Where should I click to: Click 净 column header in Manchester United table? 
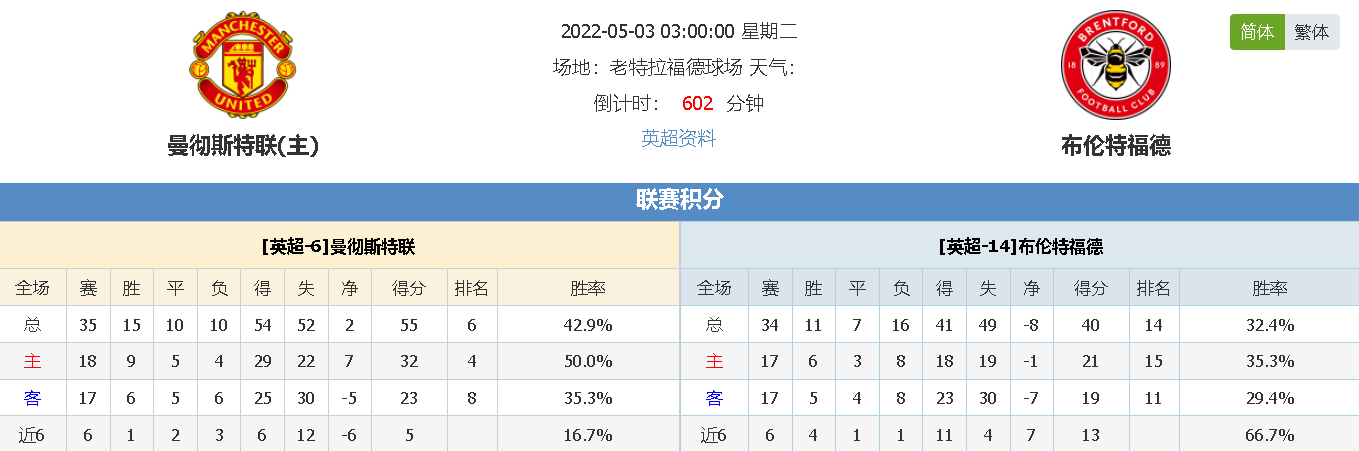pos(350,288)
